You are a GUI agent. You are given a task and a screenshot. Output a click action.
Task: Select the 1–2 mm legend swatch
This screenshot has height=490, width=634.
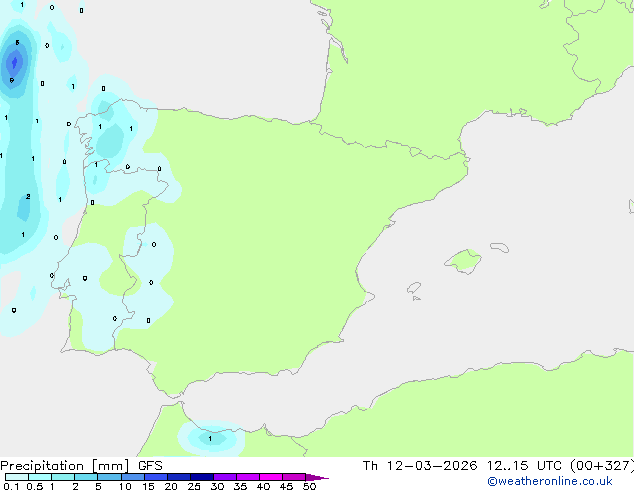[63, 477]
